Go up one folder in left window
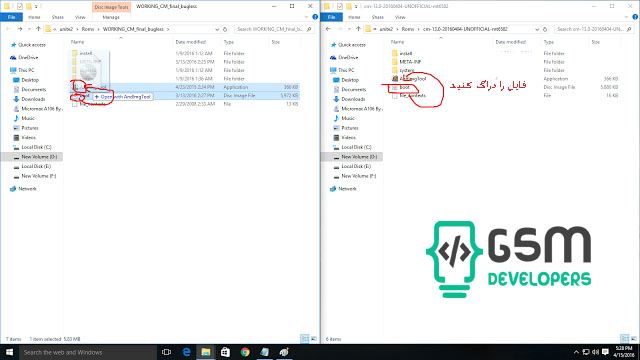This screenshot has height=360, width=640. coord(38,29)
